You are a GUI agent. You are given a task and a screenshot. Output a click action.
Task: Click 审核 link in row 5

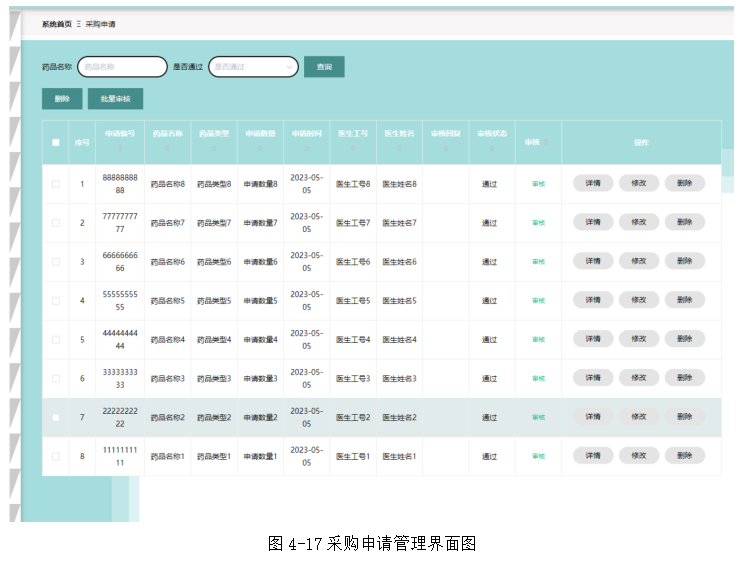[x=539, y=339]
